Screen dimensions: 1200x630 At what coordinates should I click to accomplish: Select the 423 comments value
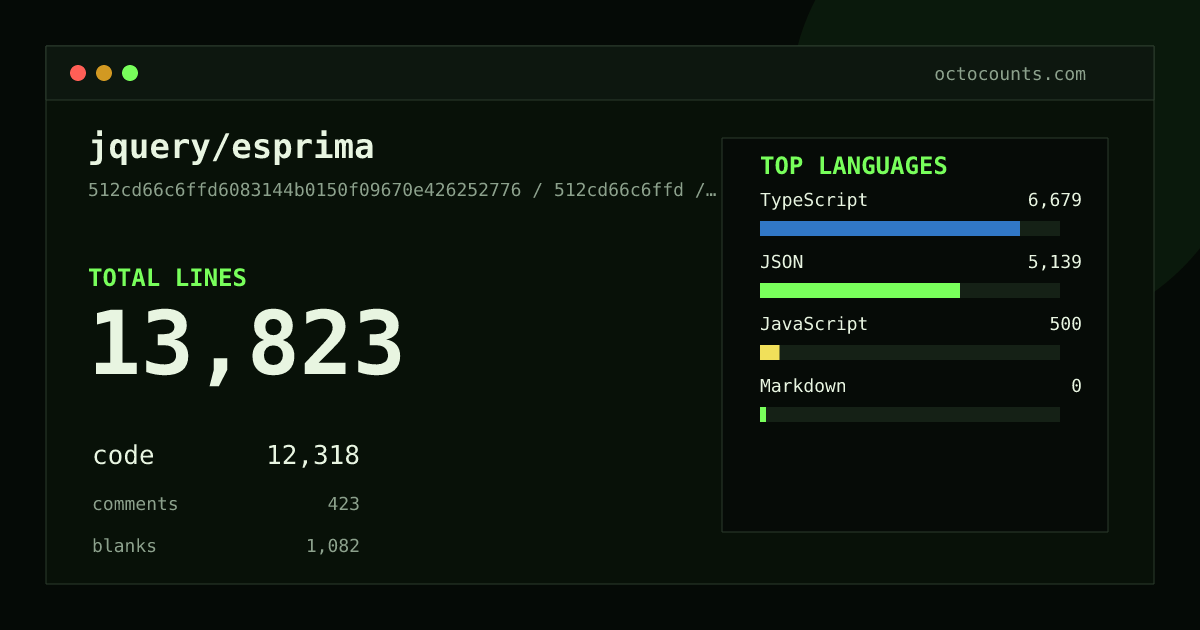coord(343,504)
